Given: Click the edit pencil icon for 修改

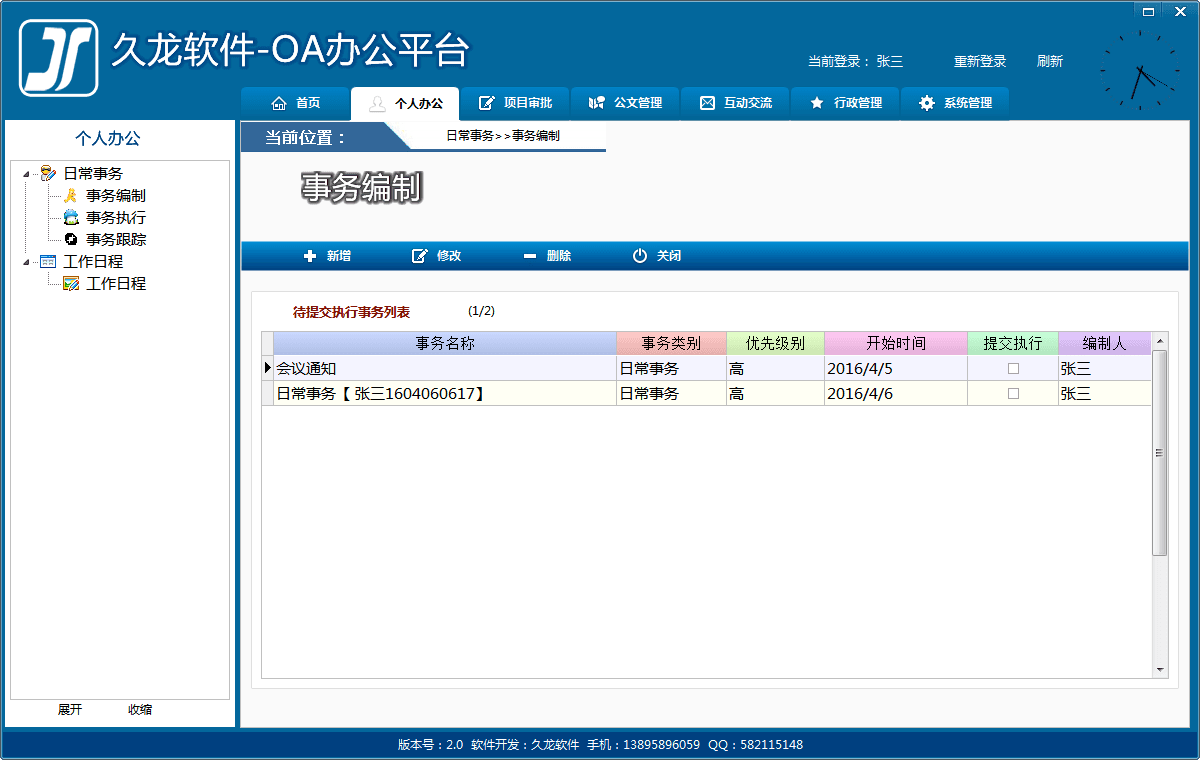Looking at the screenshot, I should [420, 256].
